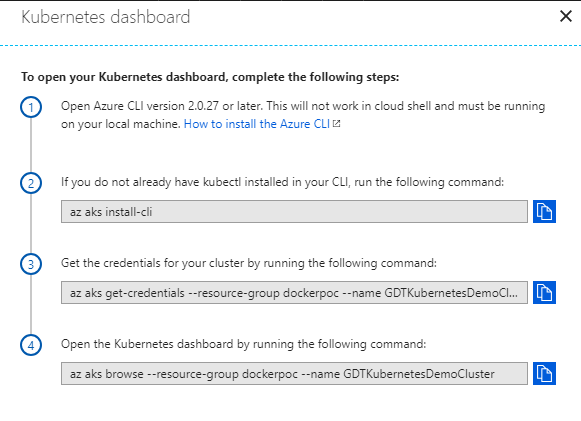Click the kubectl installed instruction text

[x=282, y=182]
